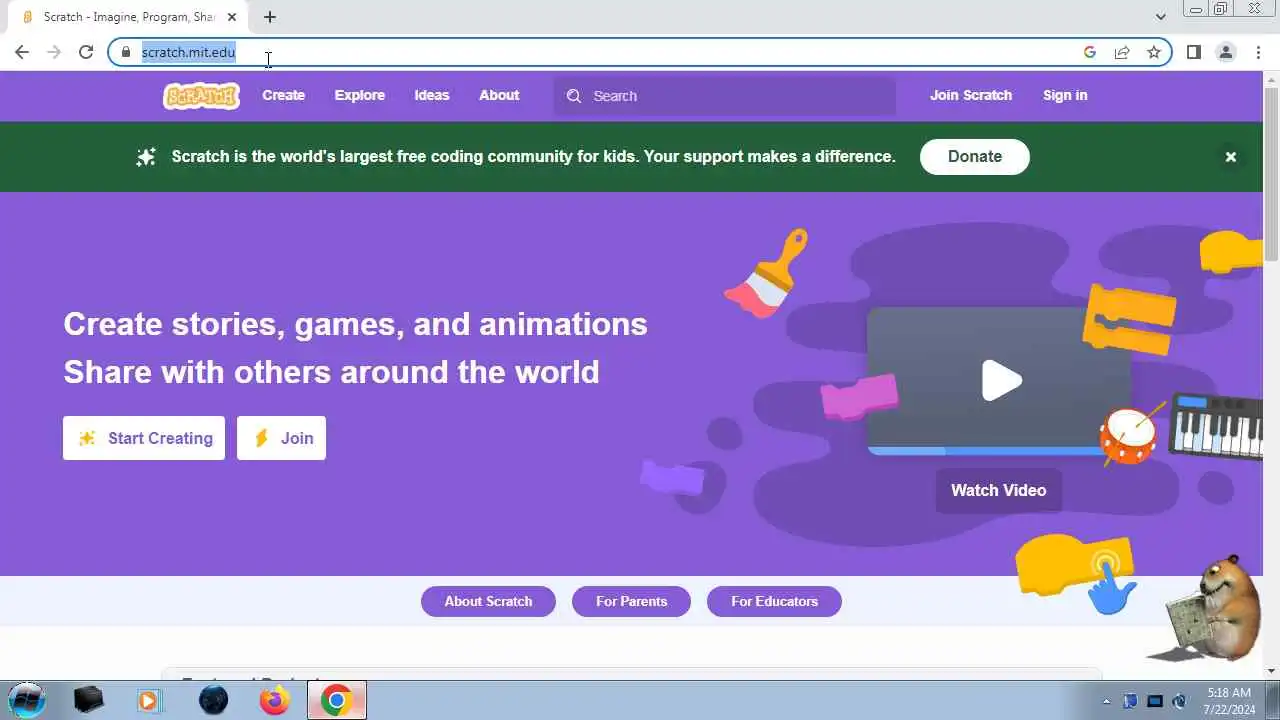Click the Sign in link
Screen dimensions: 1280x720
pyautogui.click(x=1065, y=96)
